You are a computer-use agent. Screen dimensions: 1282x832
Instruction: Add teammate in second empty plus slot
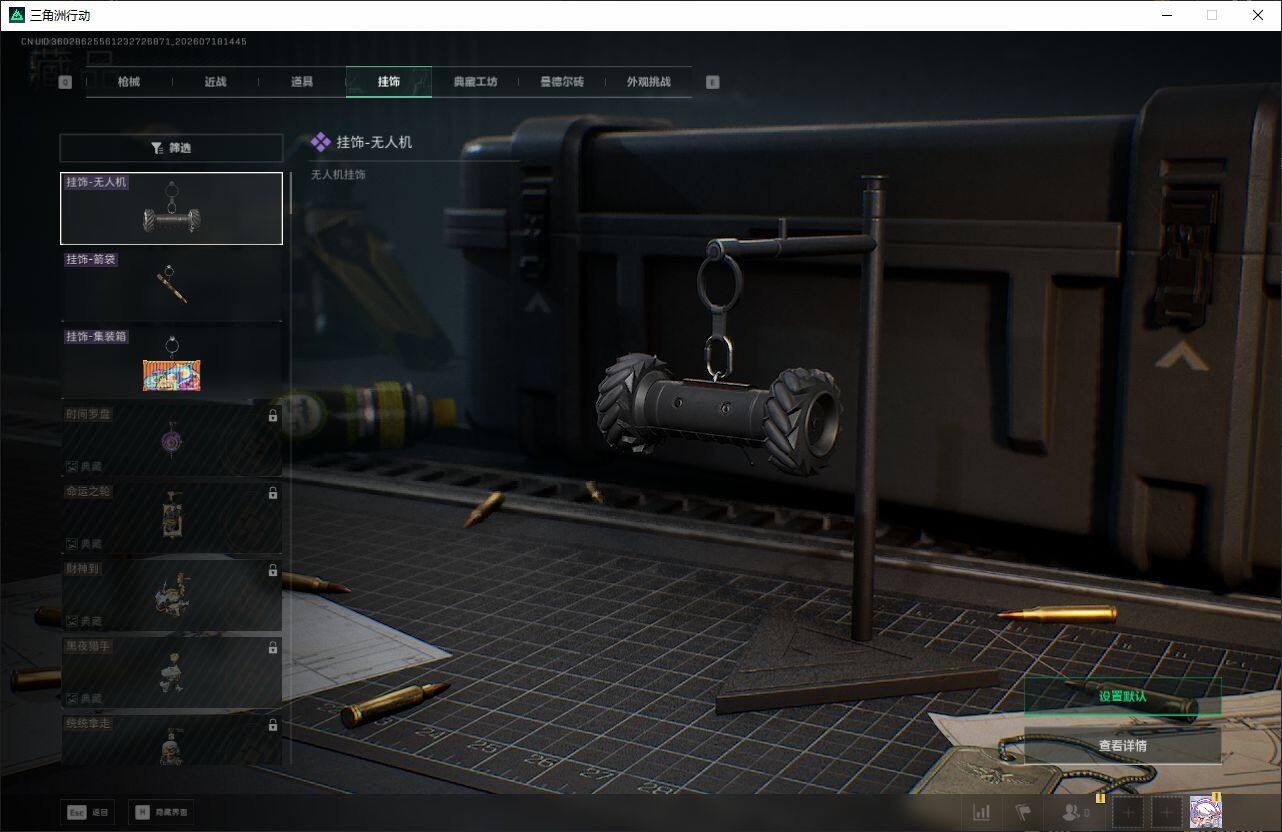pyautogui.click(x=1166, y=812)
